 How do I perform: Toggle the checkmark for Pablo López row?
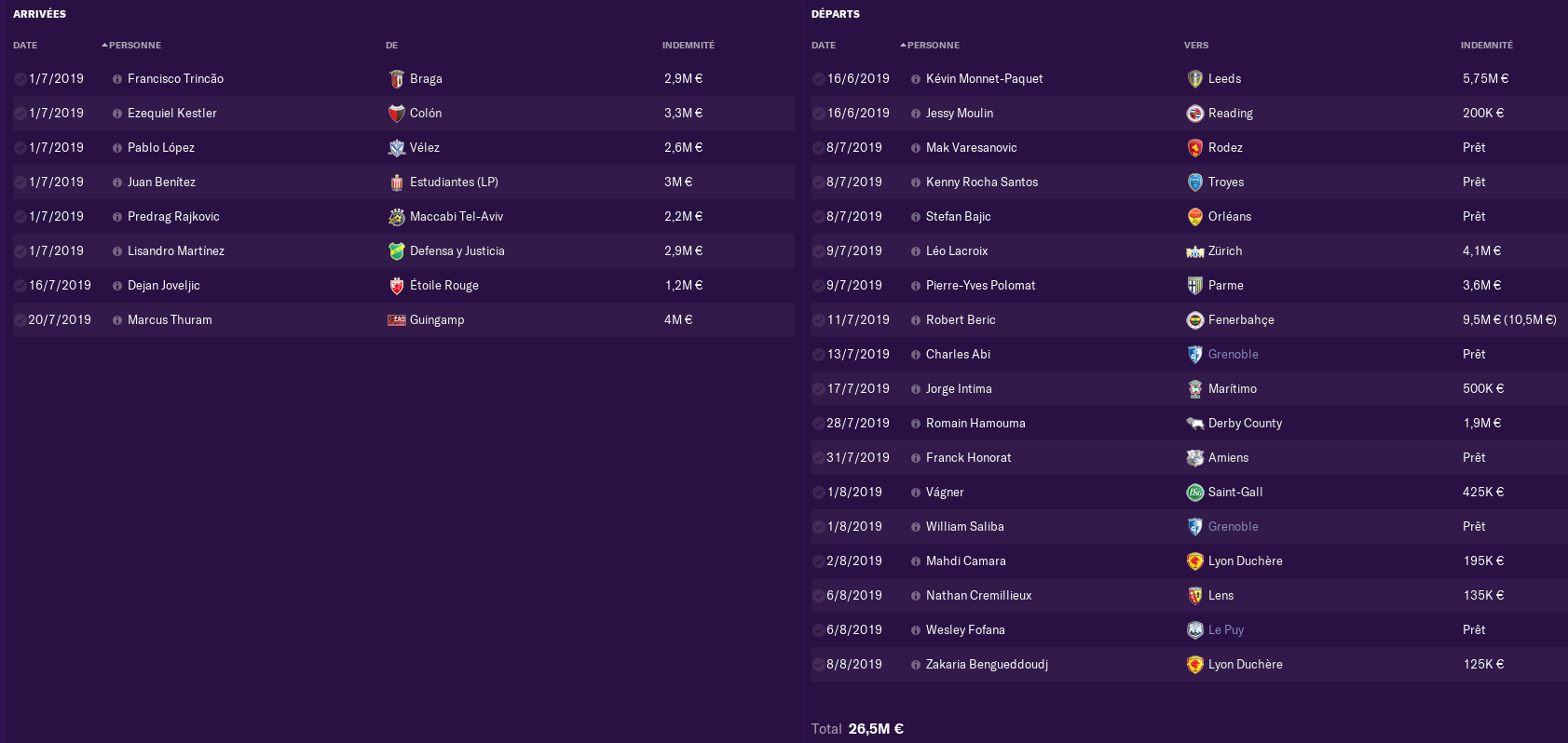pyautogui.click(x=20, y=148)
